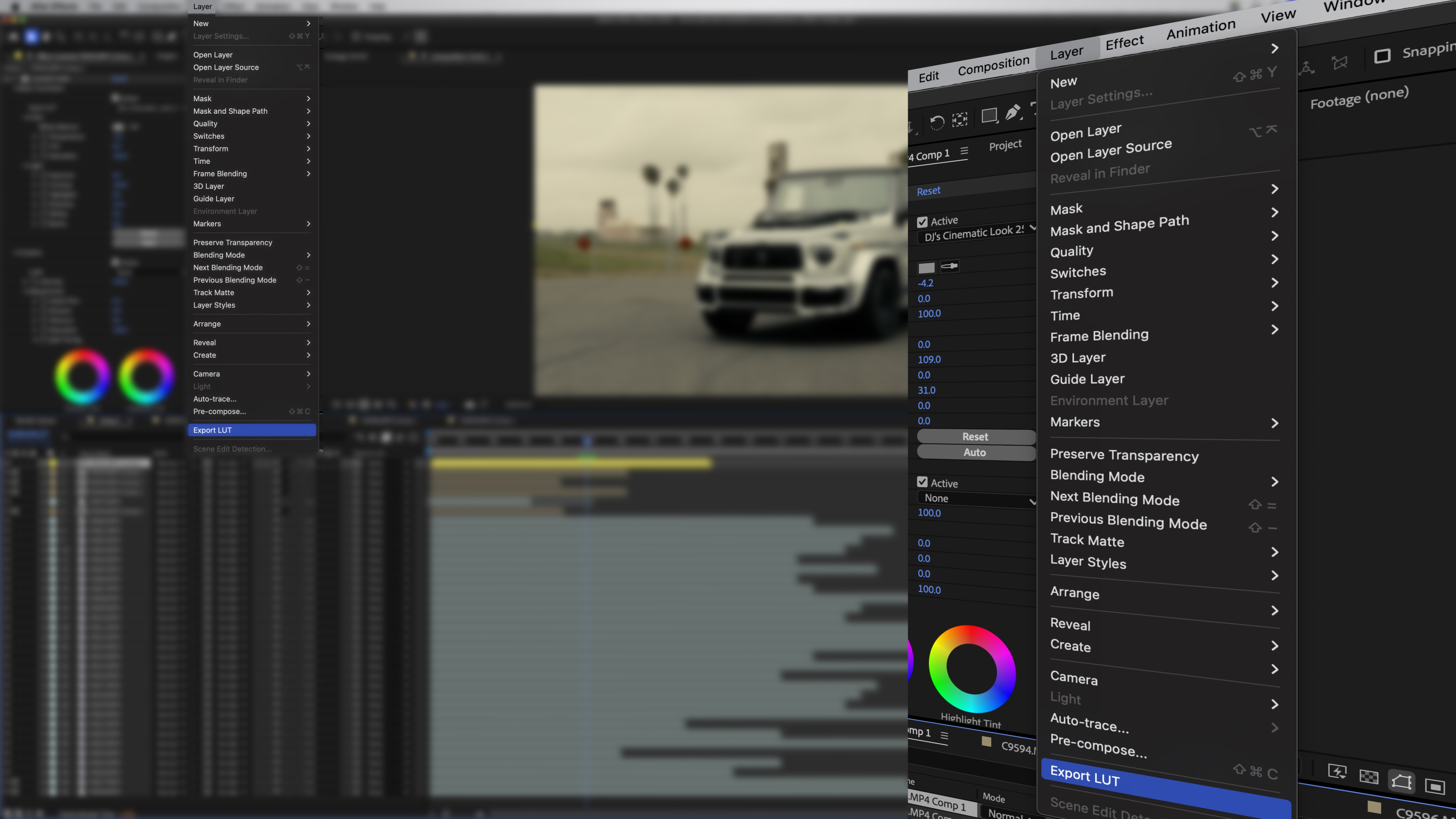Click the Region of Interest icon
Image resolution: width=1456 pixels, height=819 pixels.
pyautogui.click(x=1434, y=786)
